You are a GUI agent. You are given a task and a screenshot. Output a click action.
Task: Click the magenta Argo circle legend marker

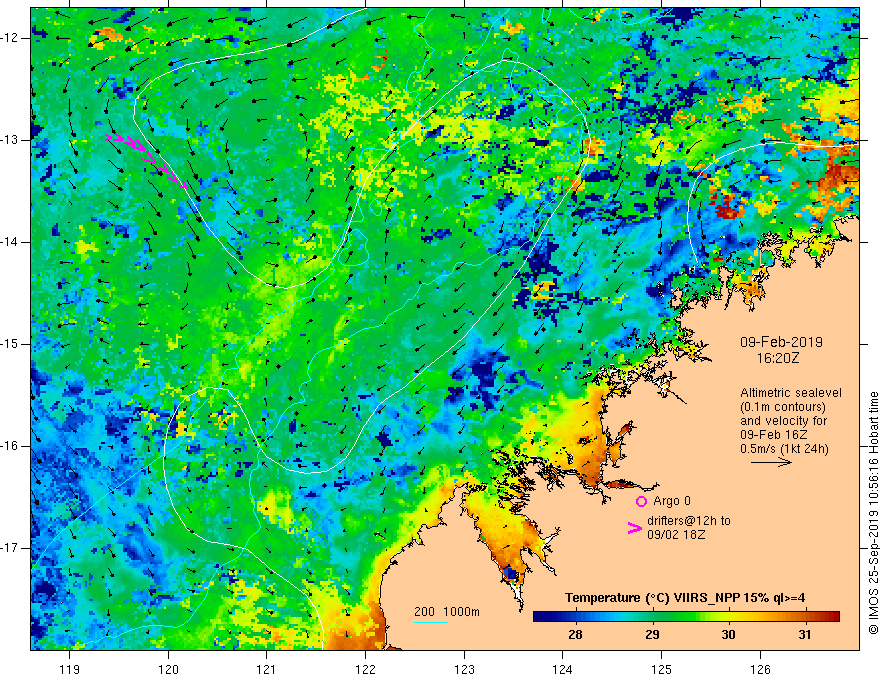coord(641,501)
